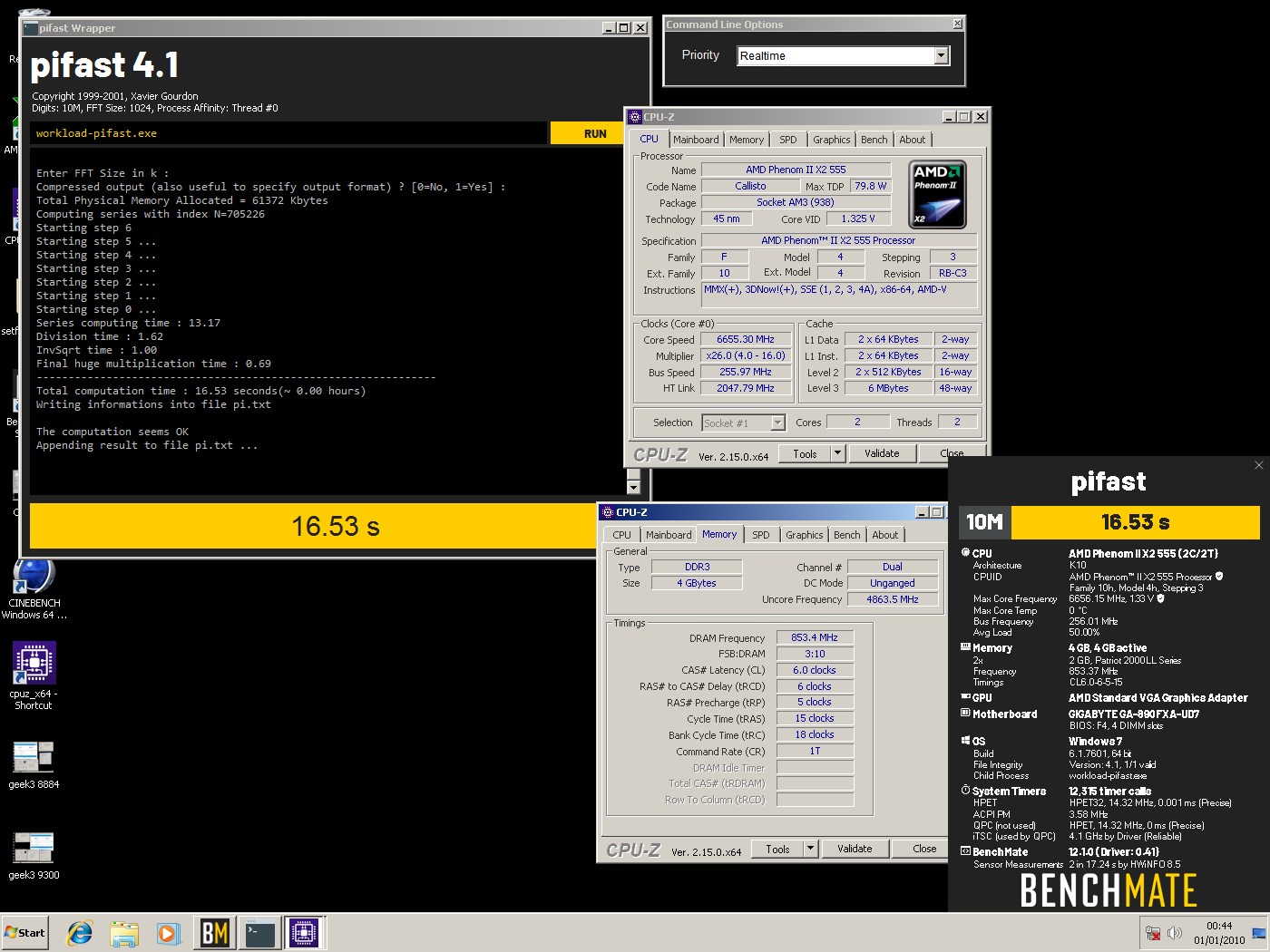Image resolution: width=1270 pixels, height=952 pixels.
Task: Open About tab in upper CPU-Z window
Action: tap(913, 140)
